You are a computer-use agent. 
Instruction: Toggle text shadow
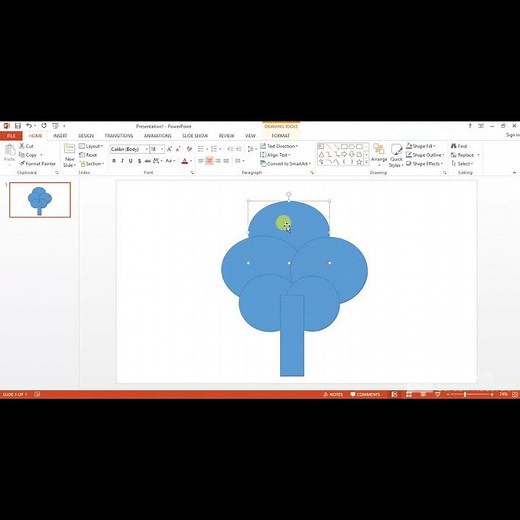pyautogui.click(x=139, y=161)
